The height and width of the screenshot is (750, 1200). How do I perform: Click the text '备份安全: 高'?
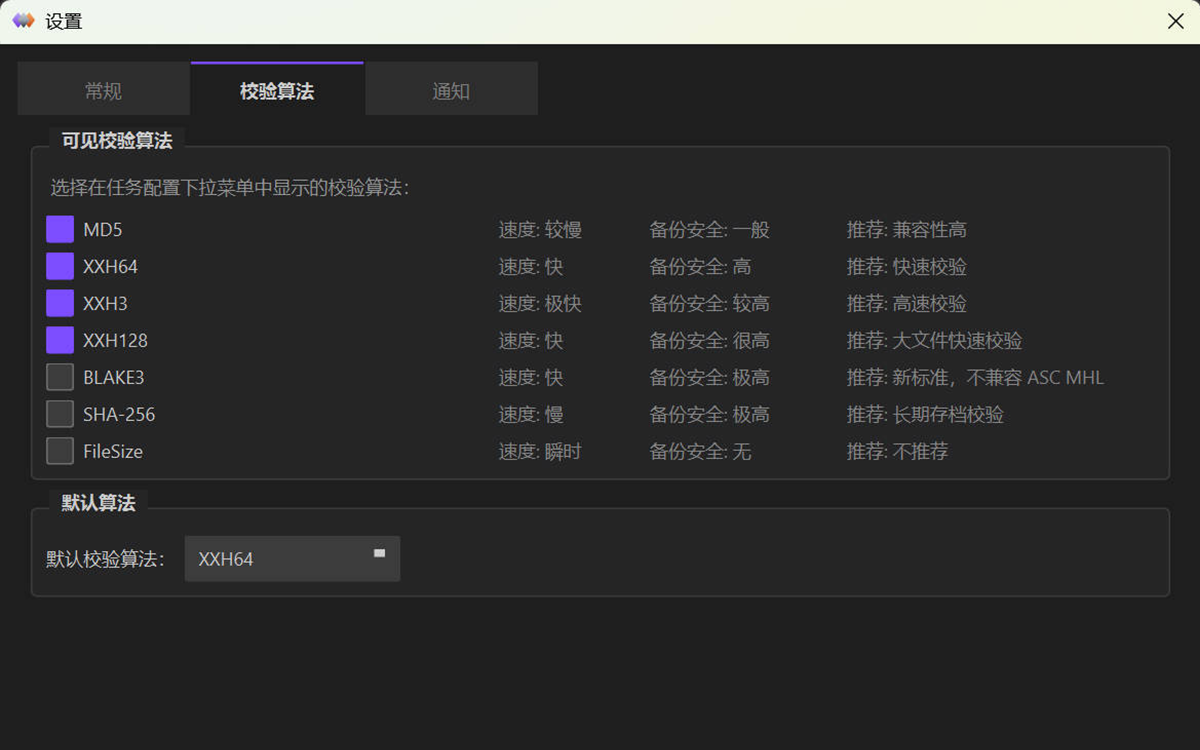pyautogui.click(x=701, y=267)
